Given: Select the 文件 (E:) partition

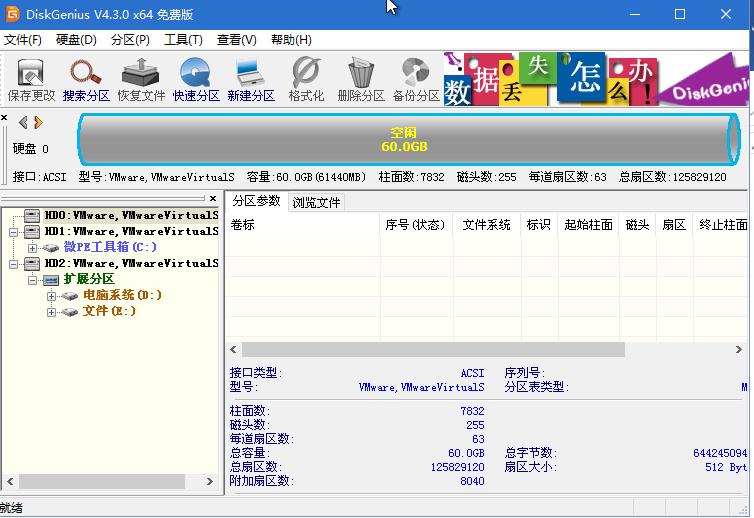Looking at the screenshot, I should tap(109, 311).
